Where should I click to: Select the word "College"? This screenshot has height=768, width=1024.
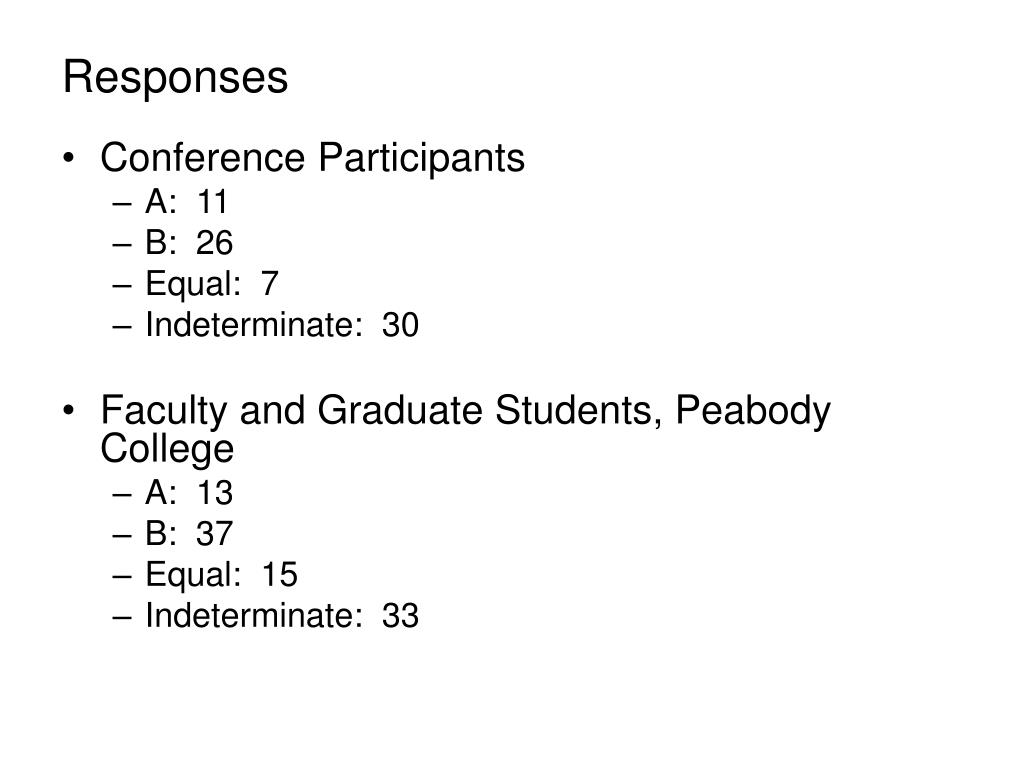167,450
